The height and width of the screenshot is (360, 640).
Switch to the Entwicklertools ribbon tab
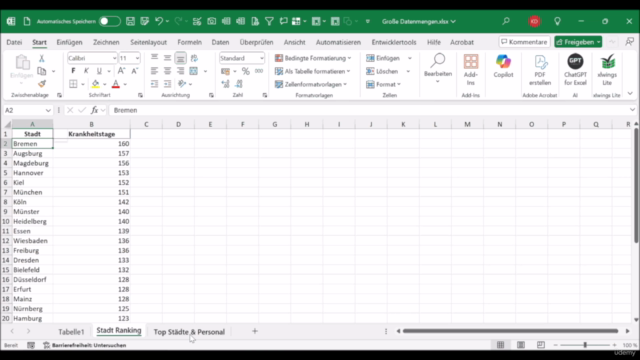pyautogui.click(x=394, y=42)
